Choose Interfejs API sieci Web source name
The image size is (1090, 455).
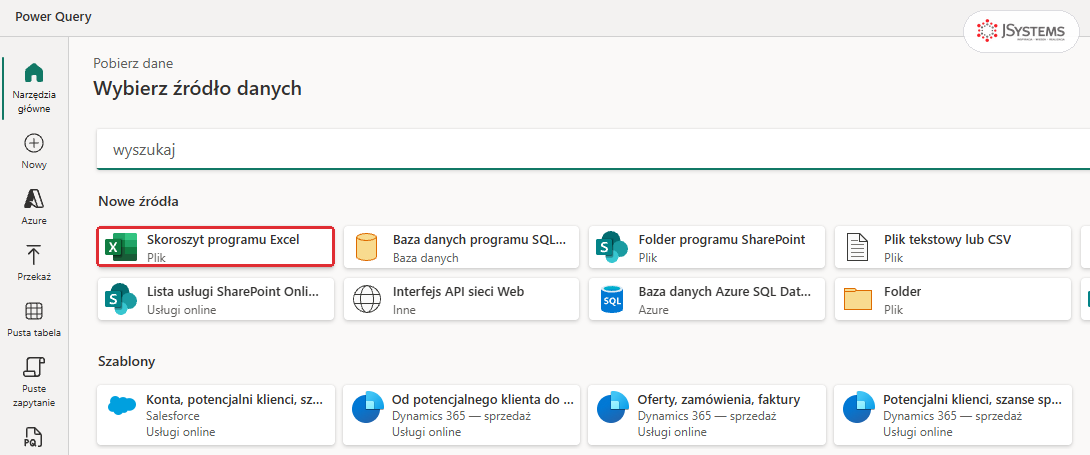pyautogui.click(x=458, y=292)
